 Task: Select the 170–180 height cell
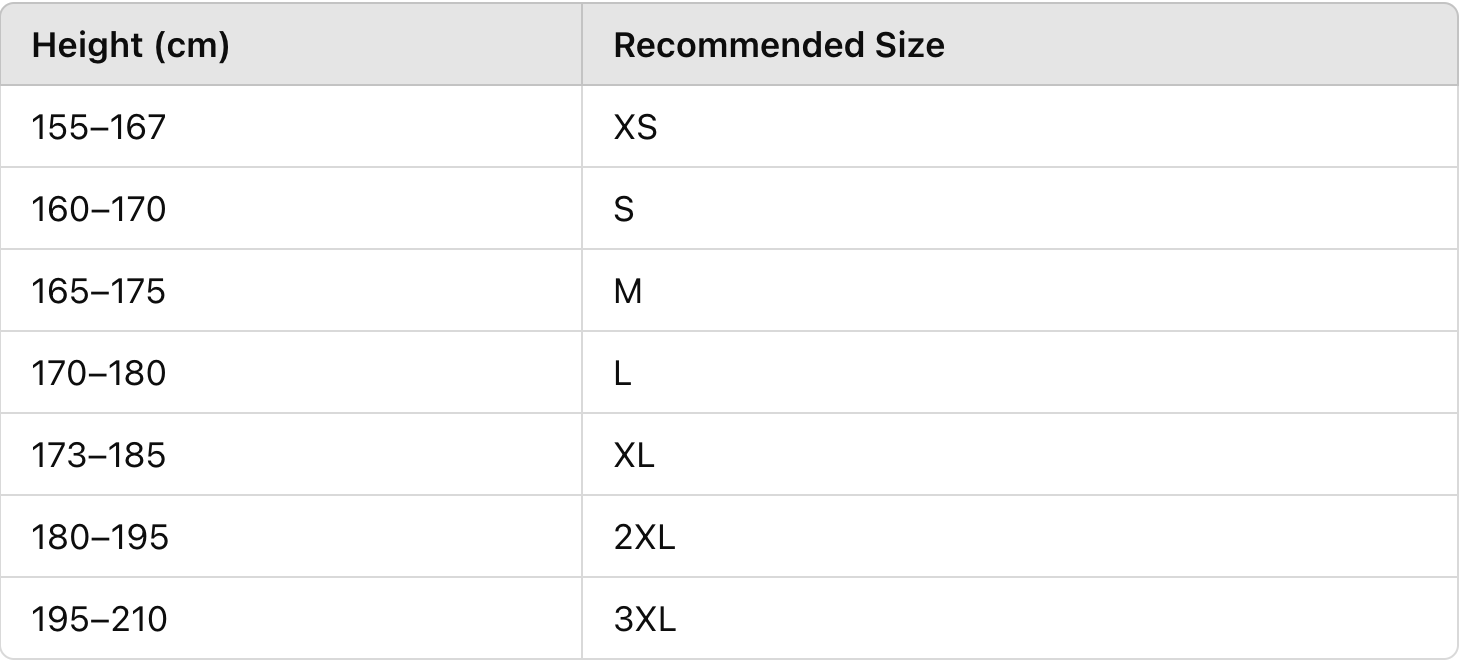pos(98,374)
